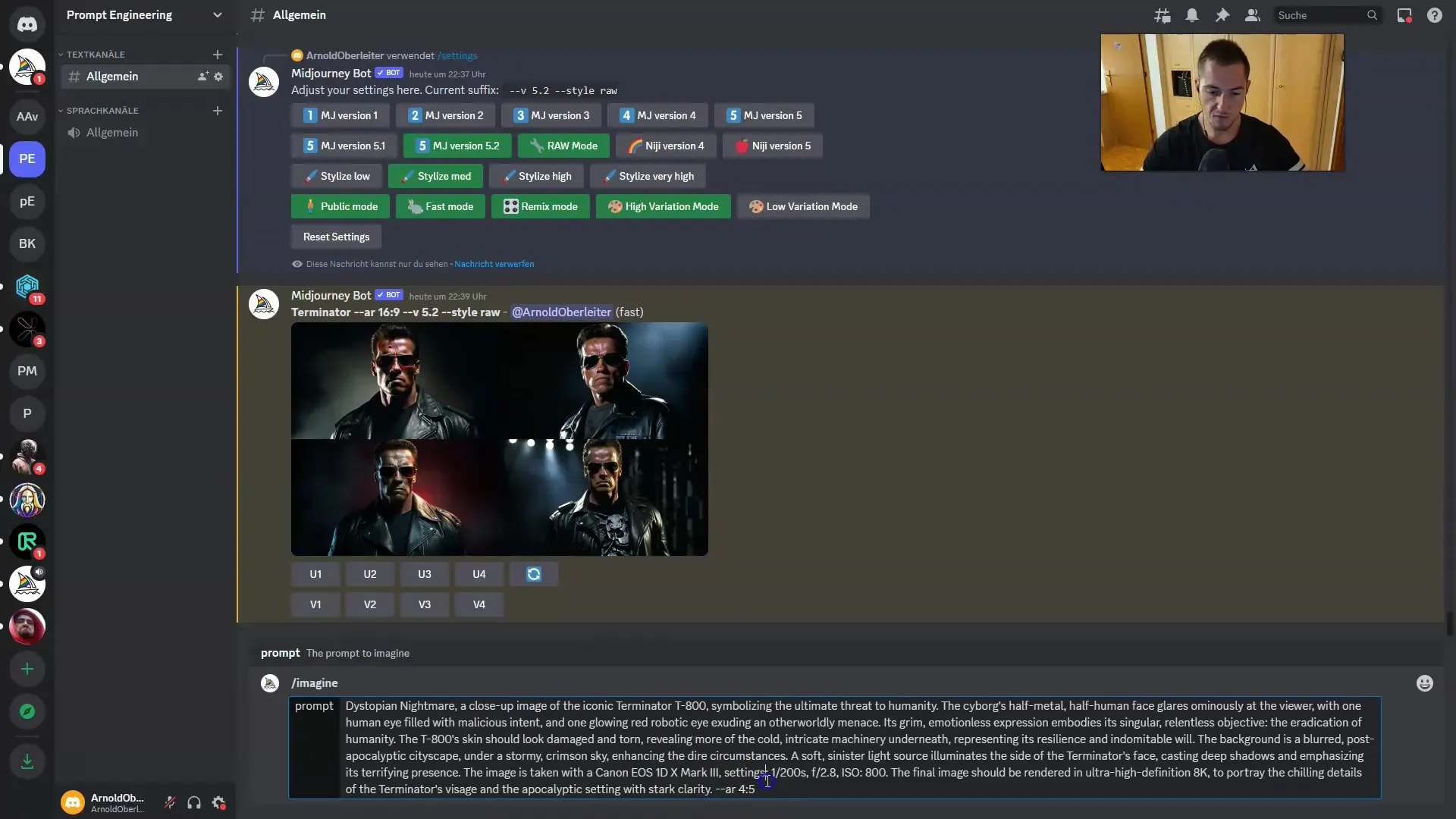Download apps icon in server list
This screenshot has width=1456, height=819.
tap(27, 761)
